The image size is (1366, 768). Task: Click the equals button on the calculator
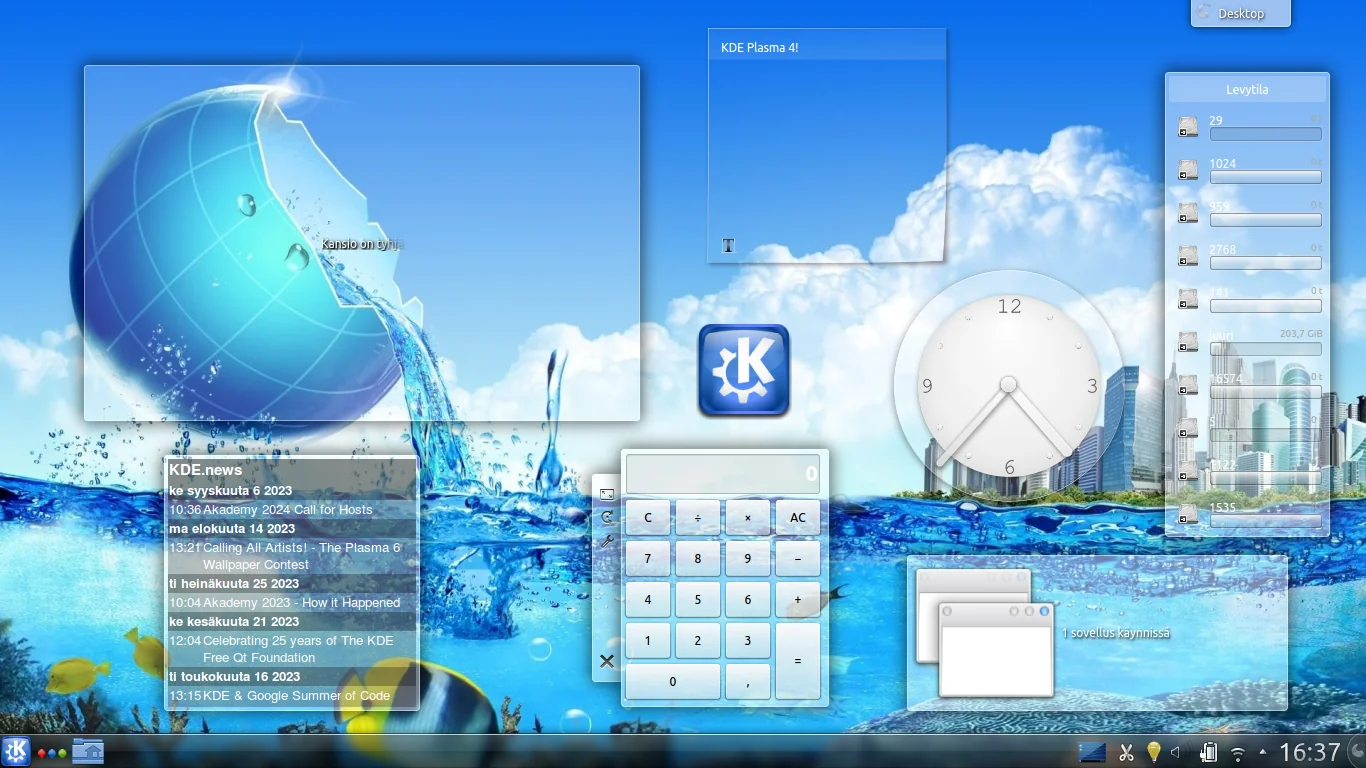pyautogui.click(x=798, y=661)
